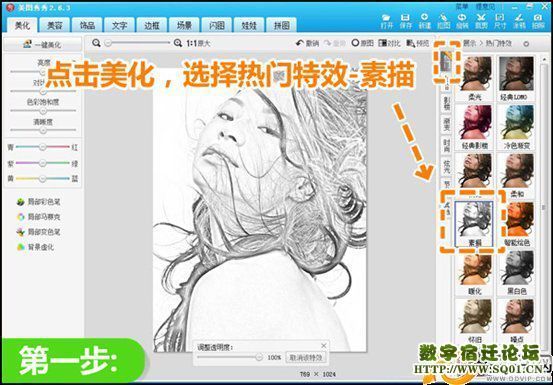Open the 影楼 effects category tab
Screen dimensions: 553x385
pyautogui.click(x=446, y=103)
